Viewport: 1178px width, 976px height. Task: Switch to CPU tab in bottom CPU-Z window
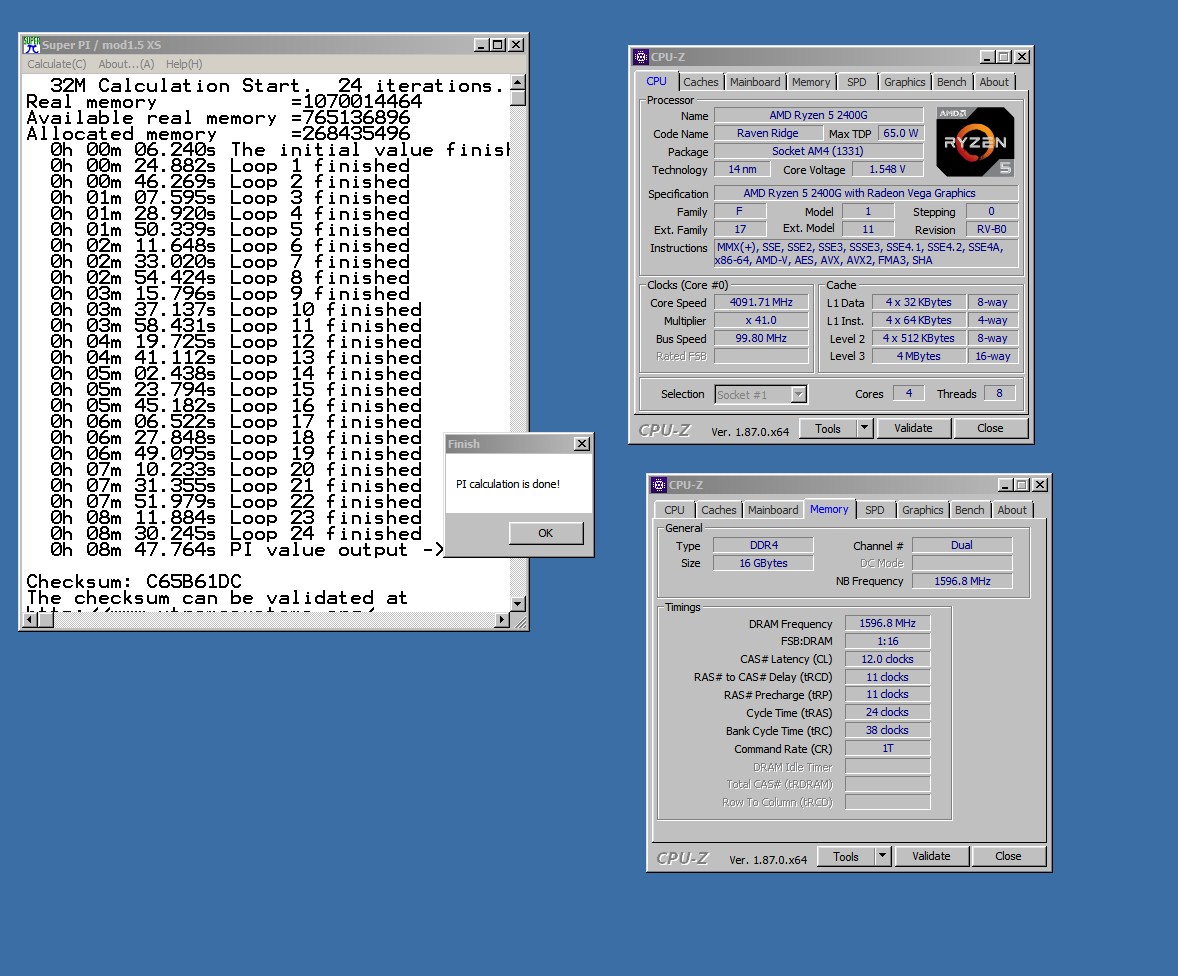point(675,510)
